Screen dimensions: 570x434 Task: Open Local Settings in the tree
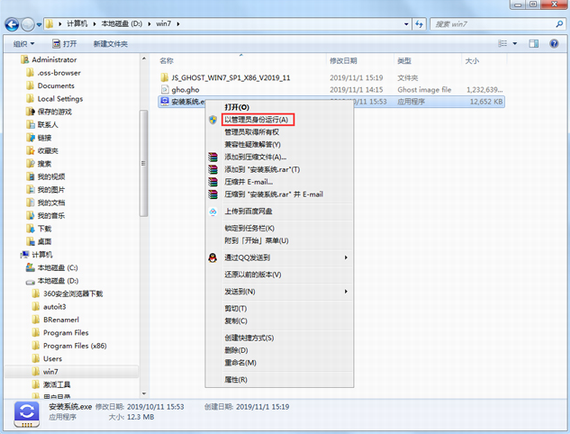[x=60, y=99]
